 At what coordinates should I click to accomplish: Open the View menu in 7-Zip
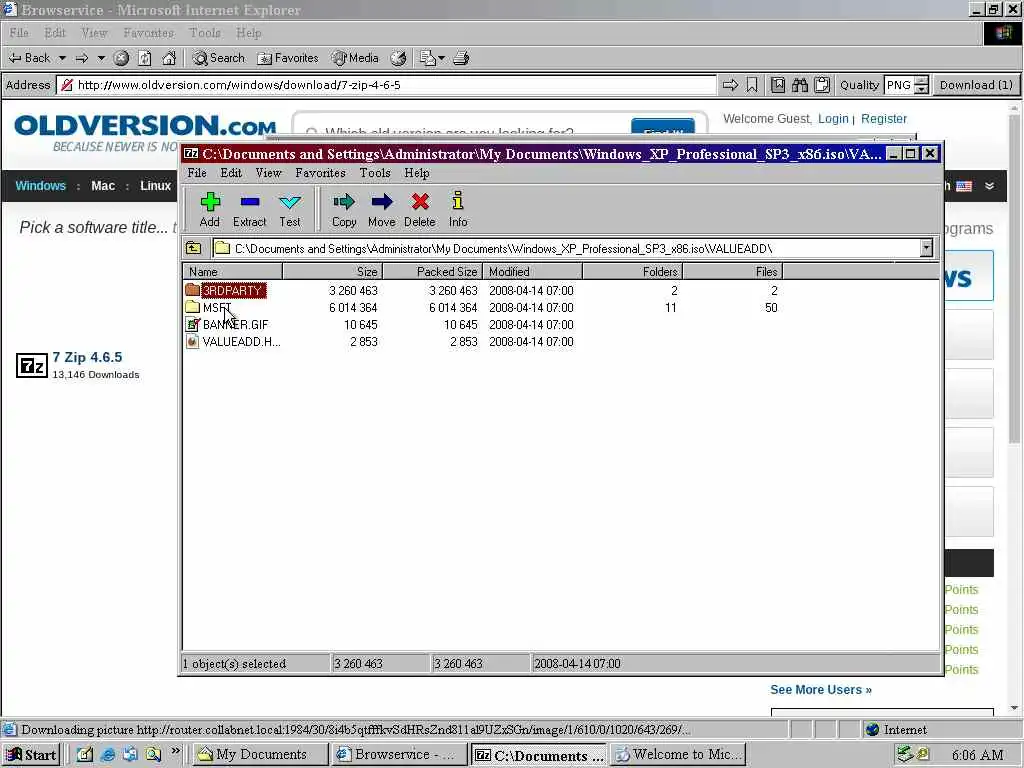click(x=268, y=173)
